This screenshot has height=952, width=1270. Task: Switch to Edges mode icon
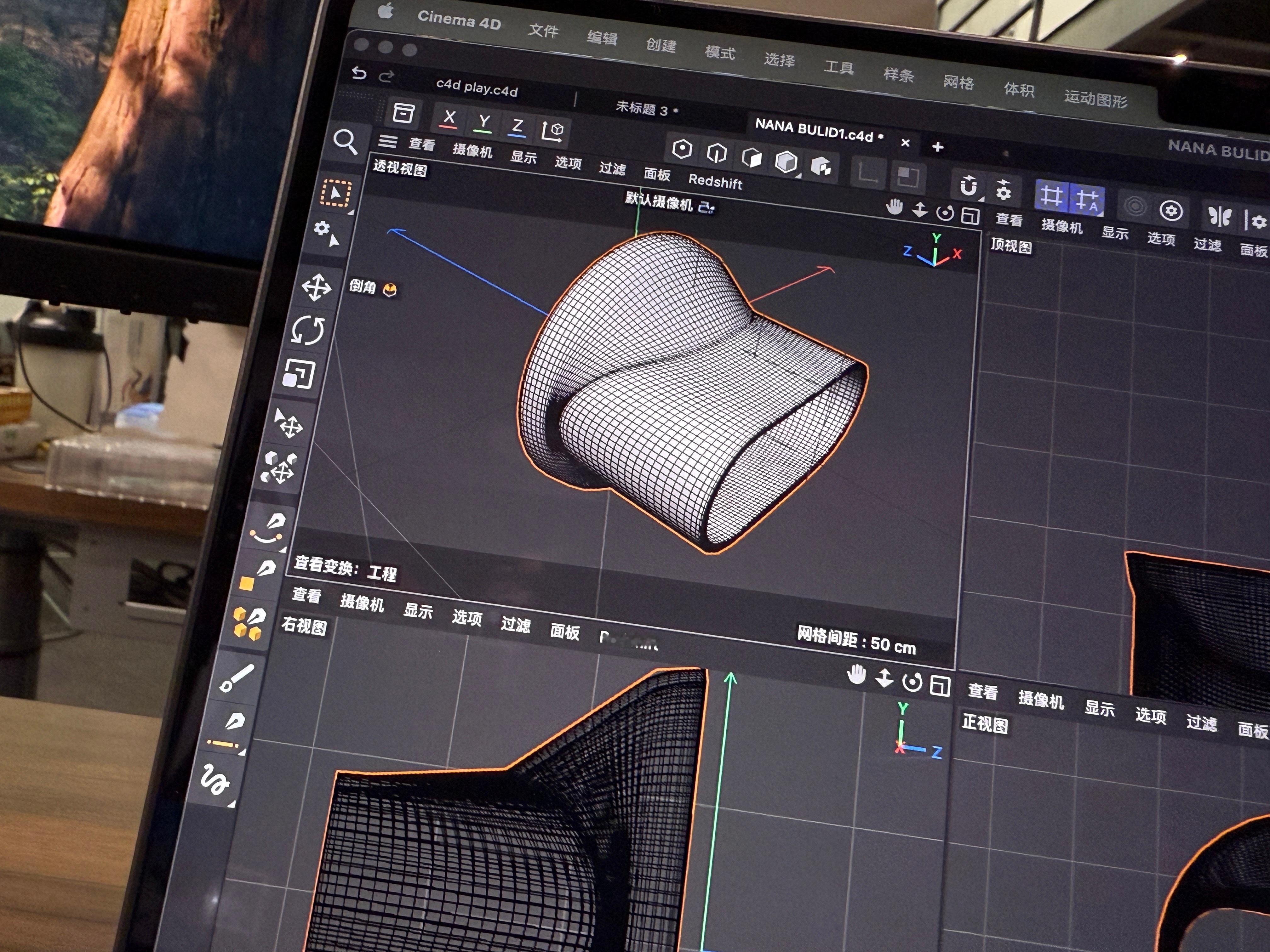click(x=717, y=153)
